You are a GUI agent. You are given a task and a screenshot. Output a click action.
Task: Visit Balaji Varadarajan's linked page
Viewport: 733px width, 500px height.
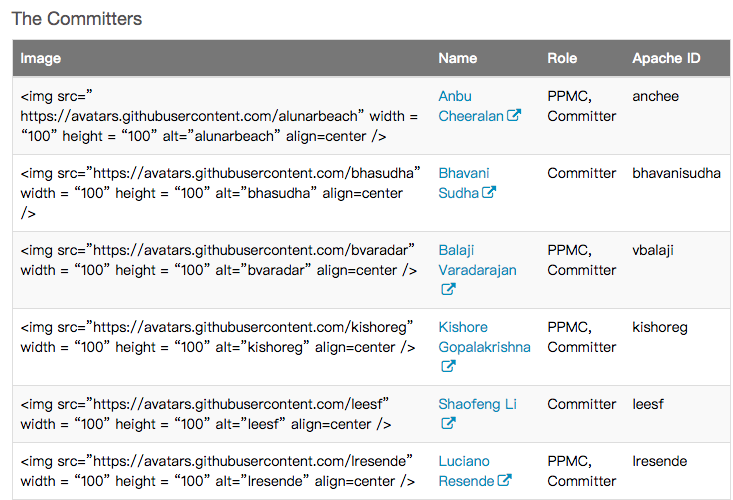pyautogui.click(x=477, y=260)
